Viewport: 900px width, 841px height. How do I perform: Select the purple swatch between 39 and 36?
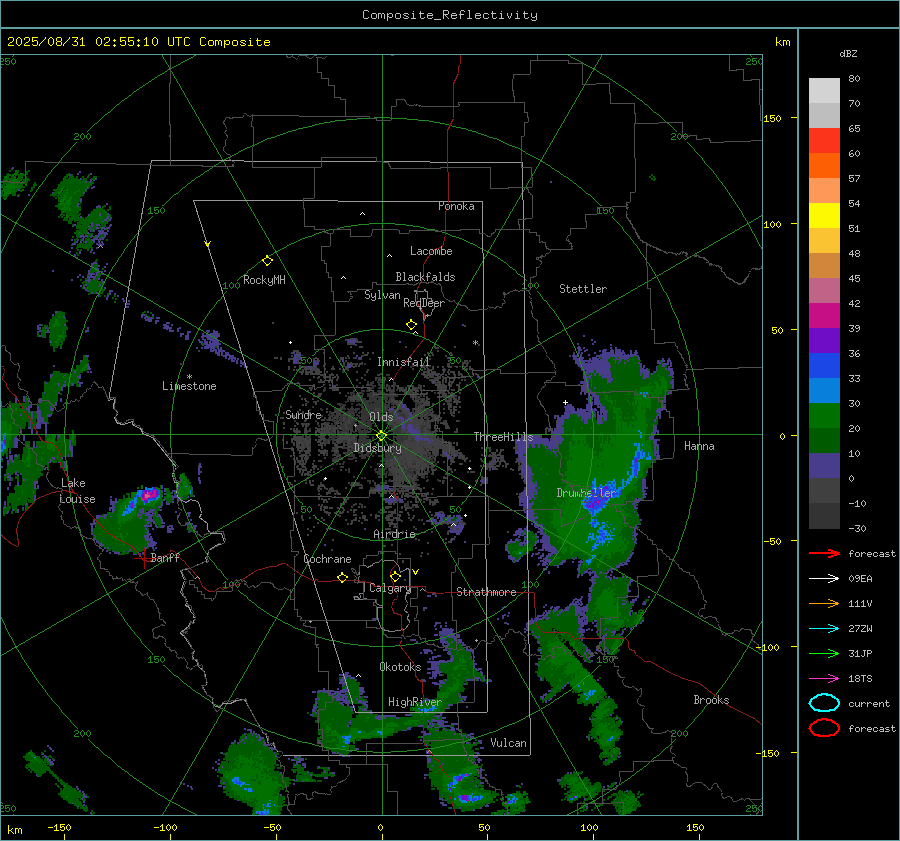tap(824, 340)
